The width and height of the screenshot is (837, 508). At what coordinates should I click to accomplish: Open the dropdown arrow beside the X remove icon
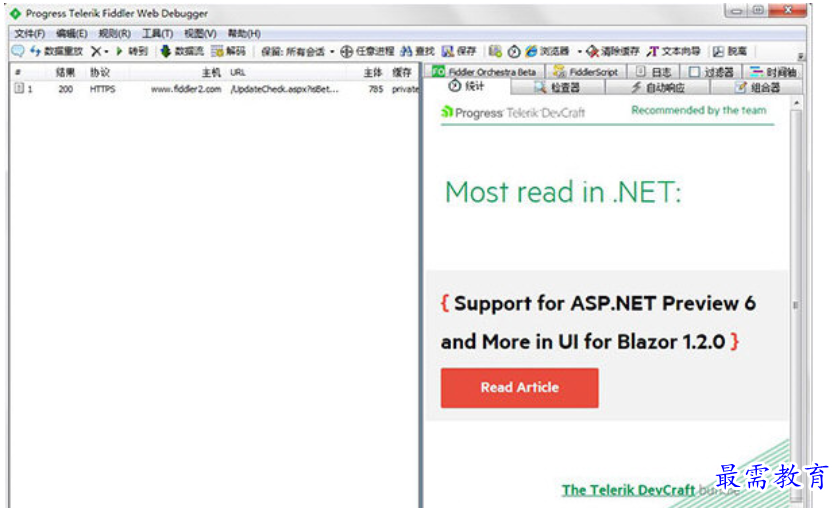(106, 52)
